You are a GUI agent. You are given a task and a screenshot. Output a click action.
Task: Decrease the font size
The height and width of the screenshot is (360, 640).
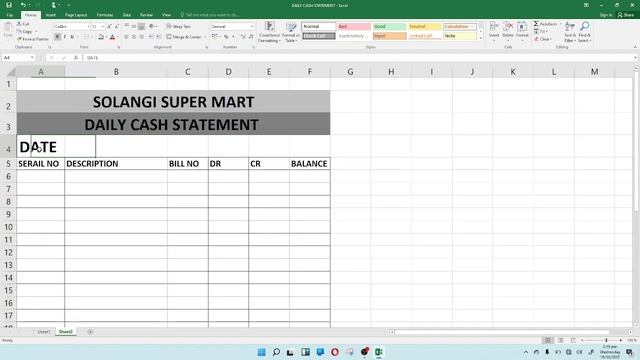116,27
